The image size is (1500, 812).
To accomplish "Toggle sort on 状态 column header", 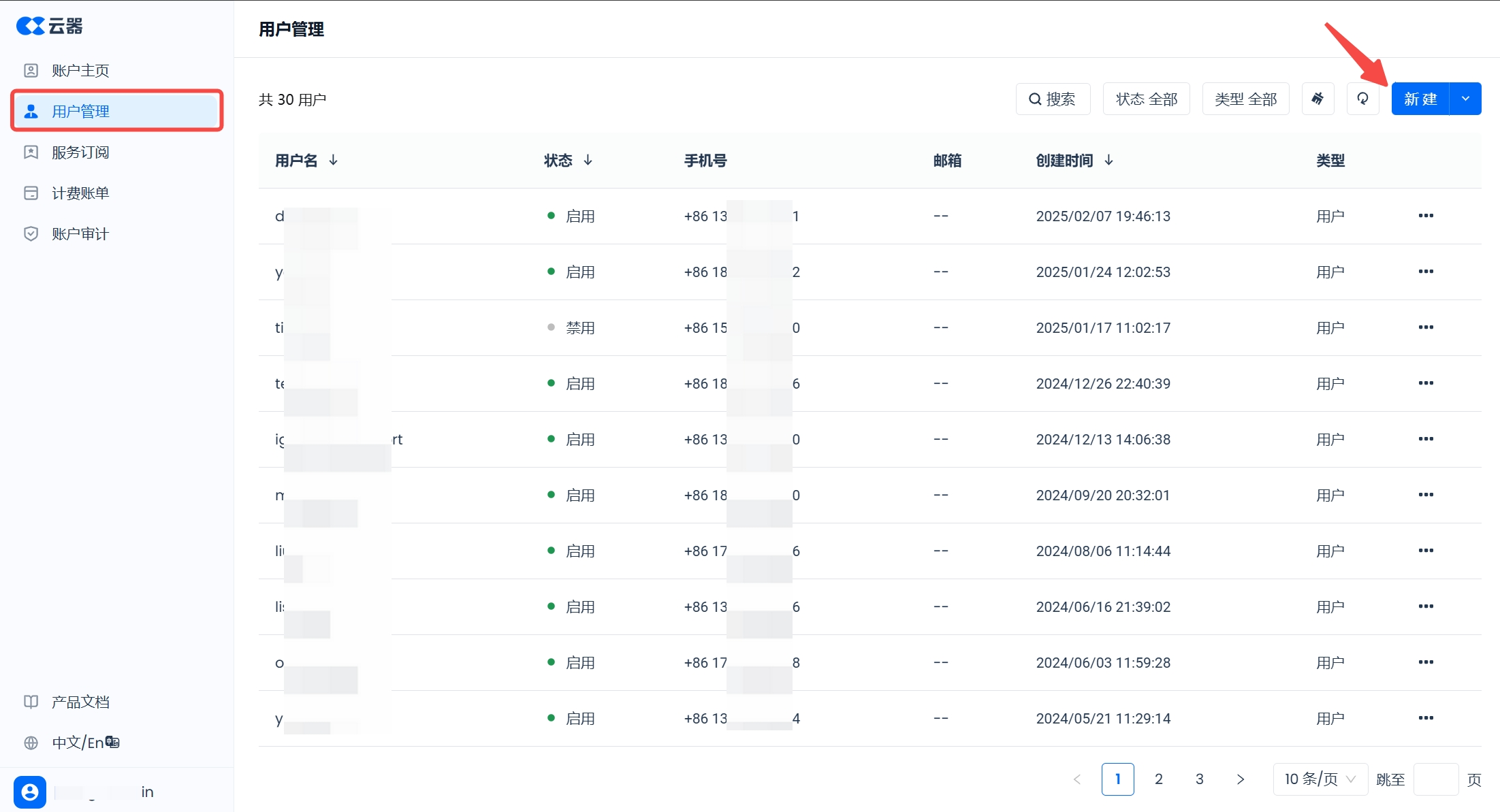I will click(588, 161).
